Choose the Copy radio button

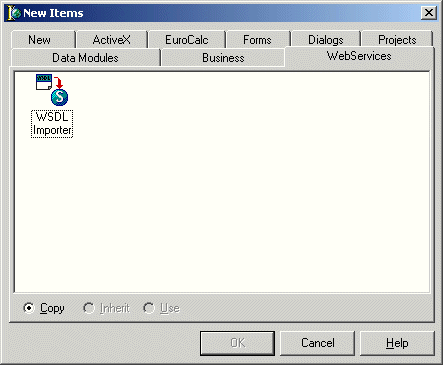(x=44, y=308)
